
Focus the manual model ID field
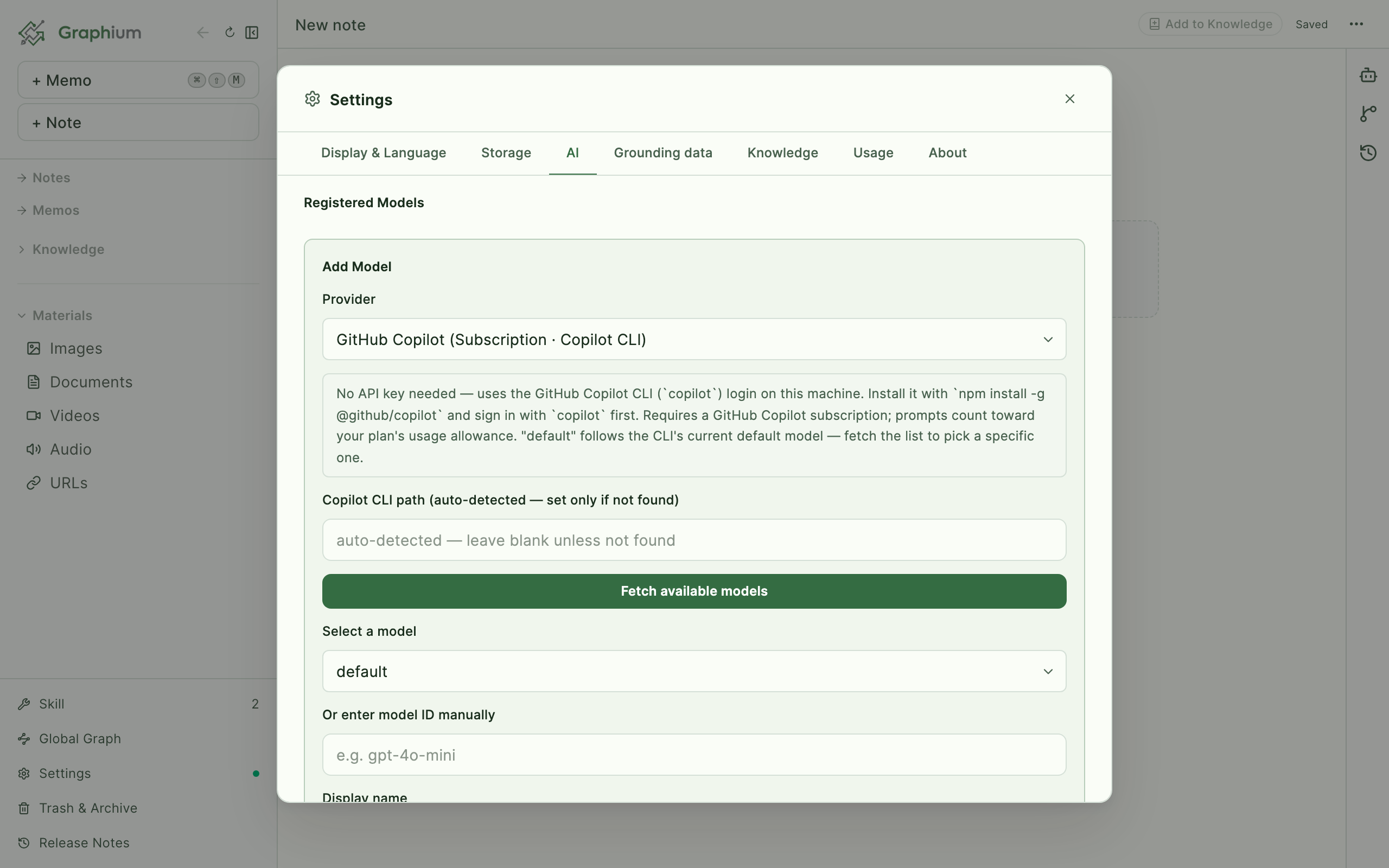tap(694, 755)
